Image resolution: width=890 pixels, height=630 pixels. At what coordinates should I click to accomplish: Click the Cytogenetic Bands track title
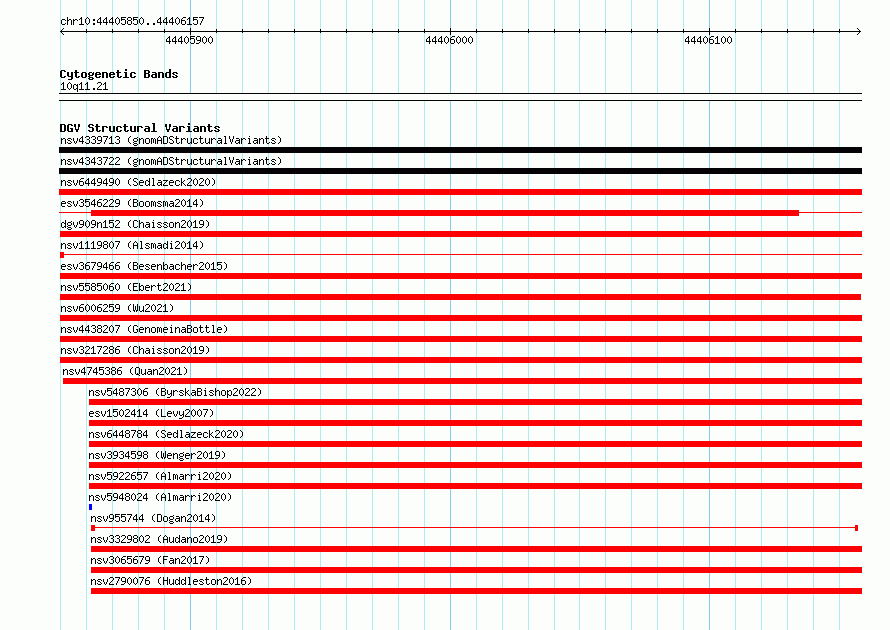pos(119,74)
